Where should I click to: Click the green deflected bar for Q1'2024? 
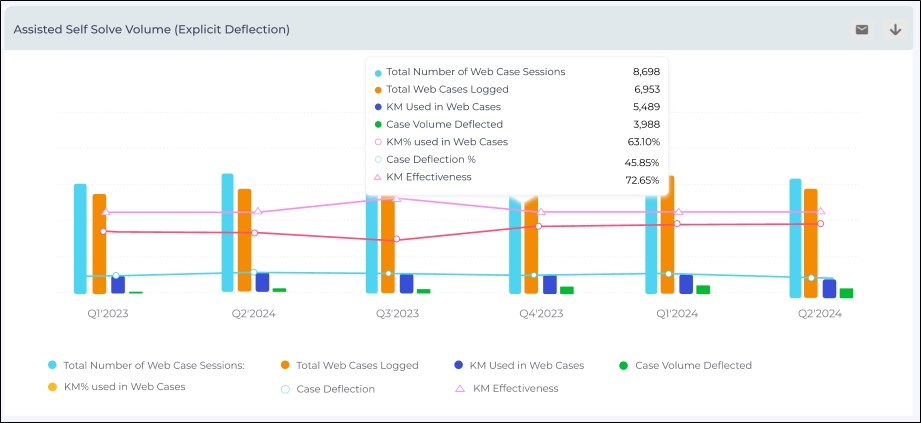click(x=703, y=290)
